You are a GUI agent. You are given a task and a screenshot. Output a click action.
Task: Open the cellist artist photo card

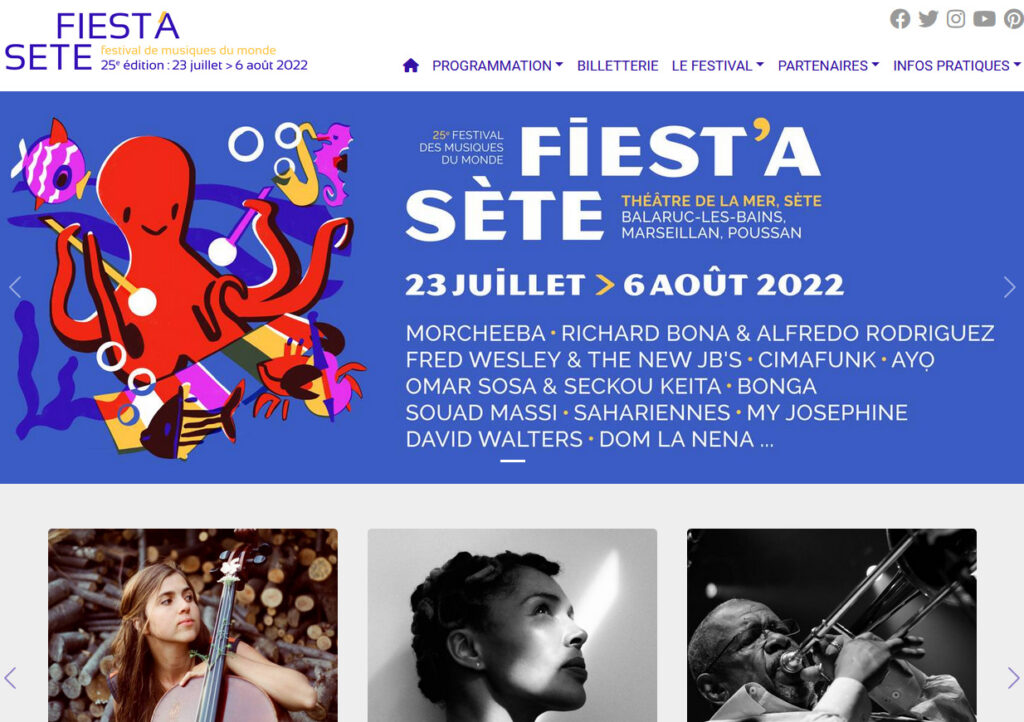(x=193, y=625)
